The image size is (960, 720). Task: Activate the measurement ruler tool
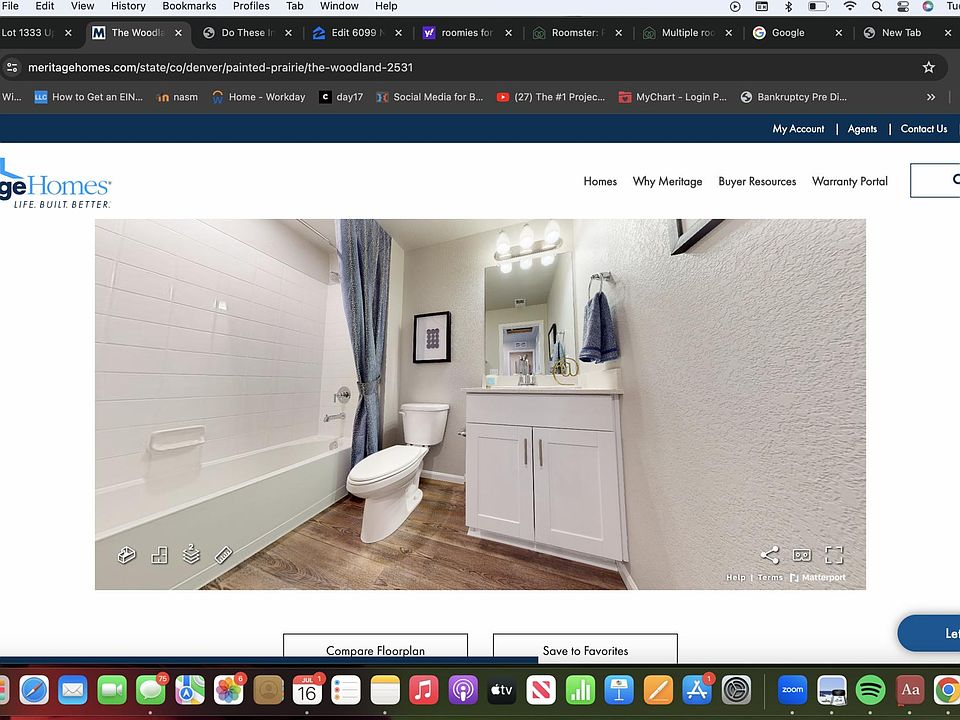pyautogui.click(x=224, y=555)
